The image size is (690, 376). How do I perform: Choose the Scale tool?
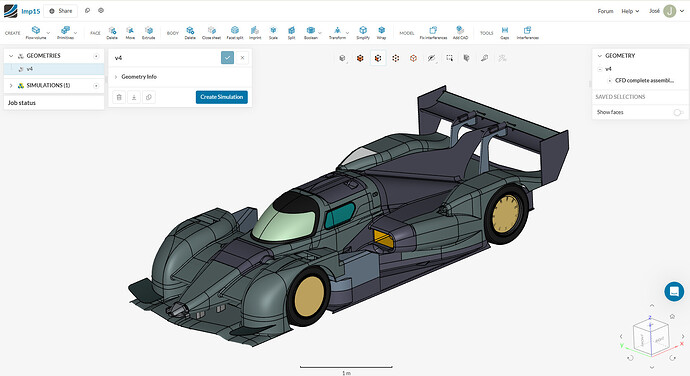pyautogui.click(x=273, y=33)
